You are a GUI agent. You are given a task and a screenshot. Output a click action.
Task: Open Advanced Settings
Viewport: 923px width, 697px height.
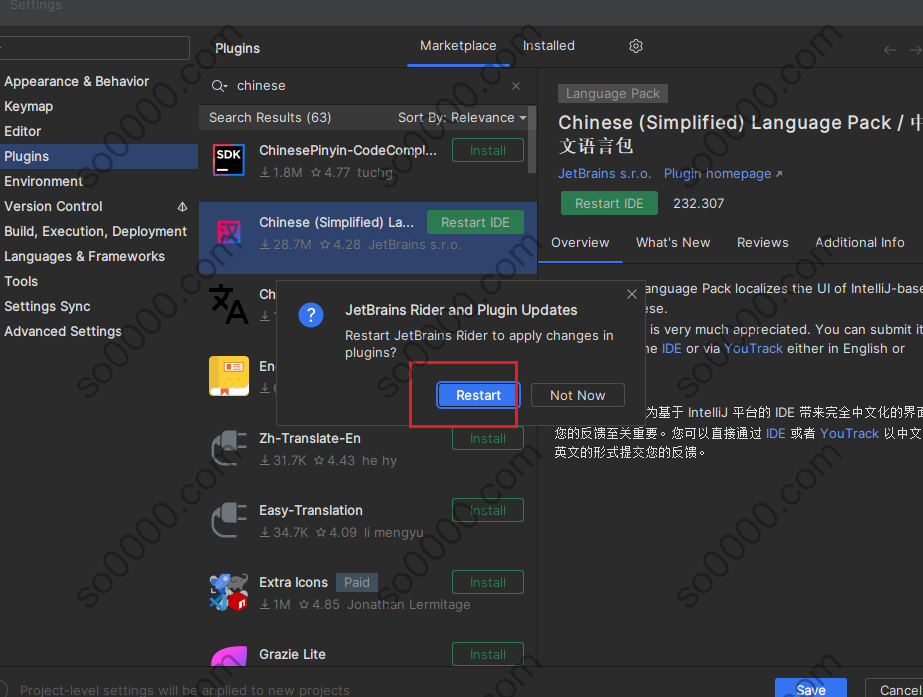click(62, 331)
